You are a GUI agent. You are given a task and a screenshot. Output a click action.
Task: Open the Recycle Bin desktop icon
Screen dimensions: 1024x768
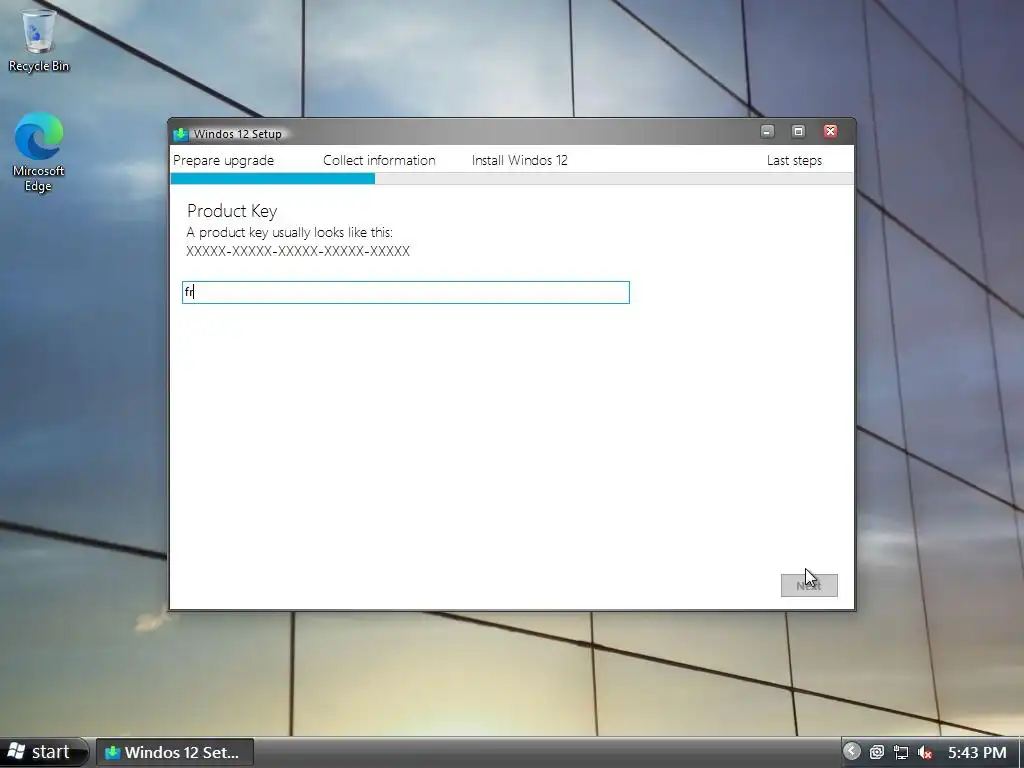point(39,40)
